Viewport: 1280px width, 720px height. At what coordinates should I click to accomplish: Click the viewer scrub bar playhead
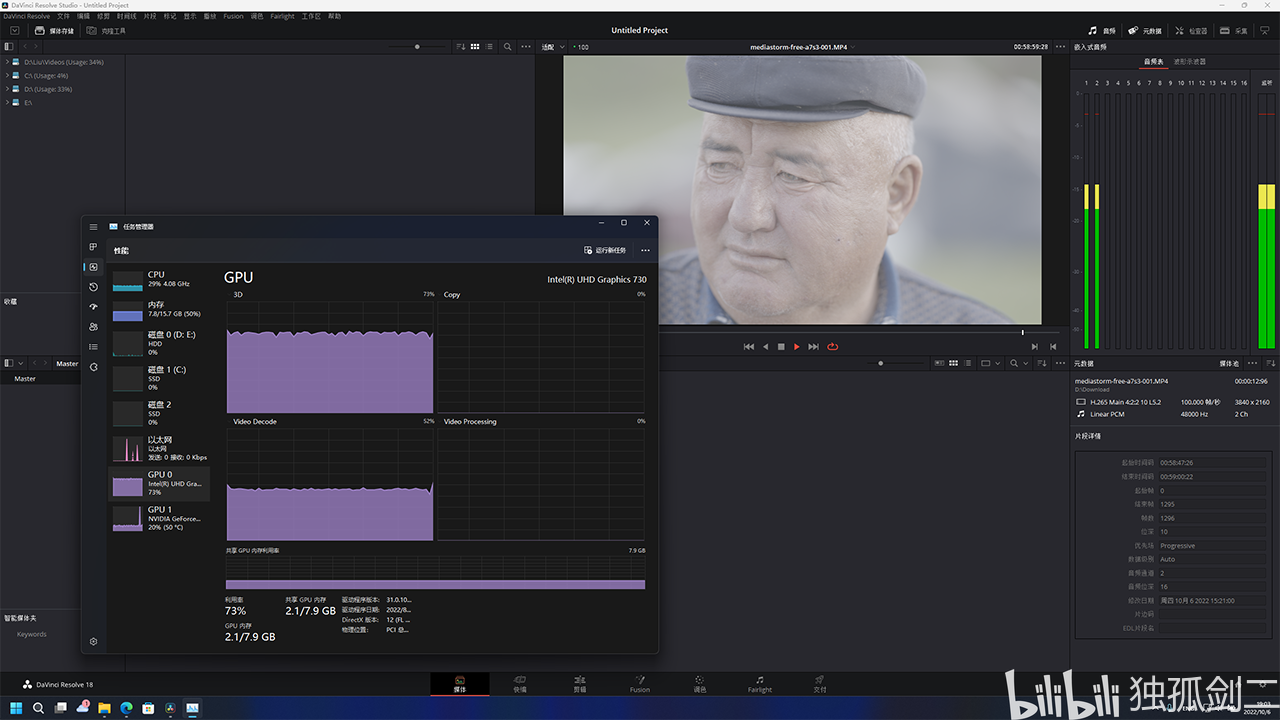click(x=1022, y=332)
